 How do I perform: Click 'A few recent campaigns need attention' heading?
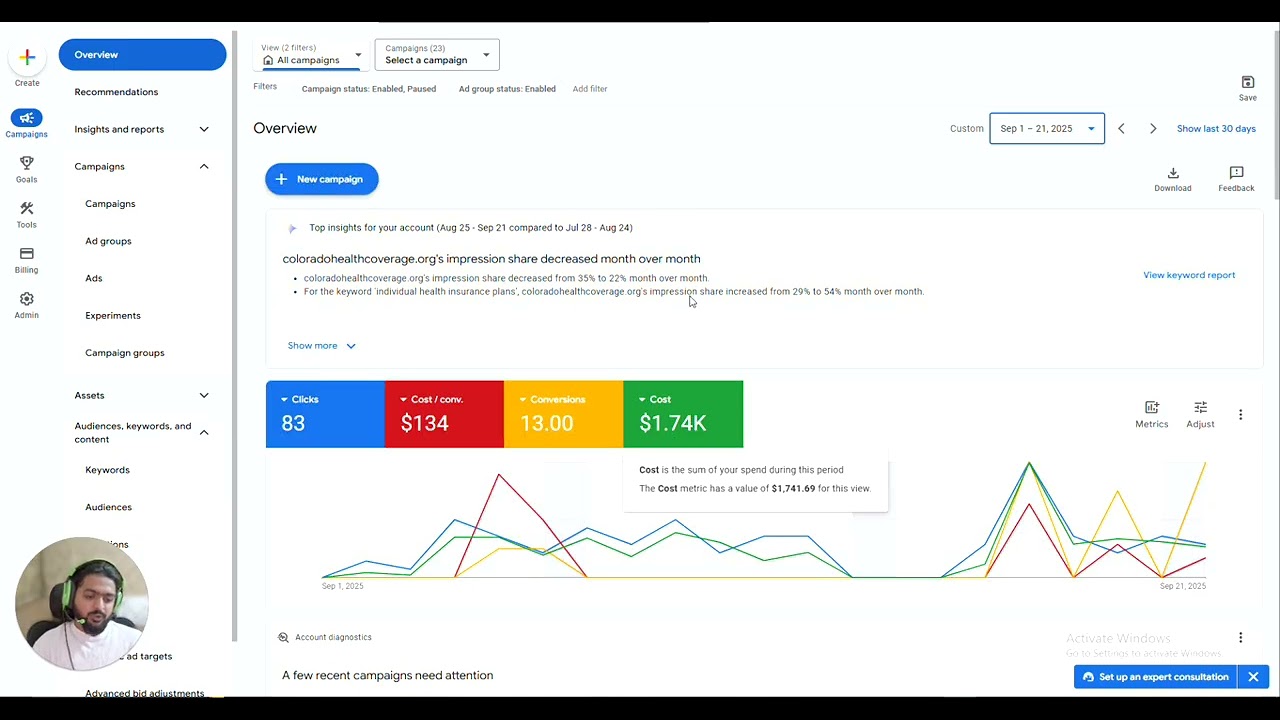point(388,675)
